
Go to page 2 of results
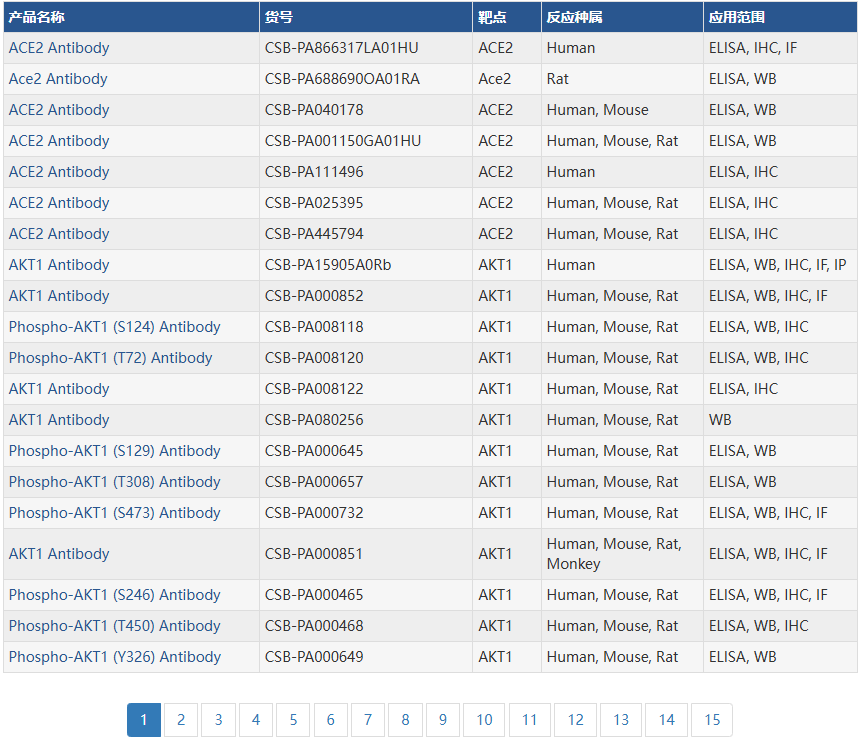pos(181,720)
